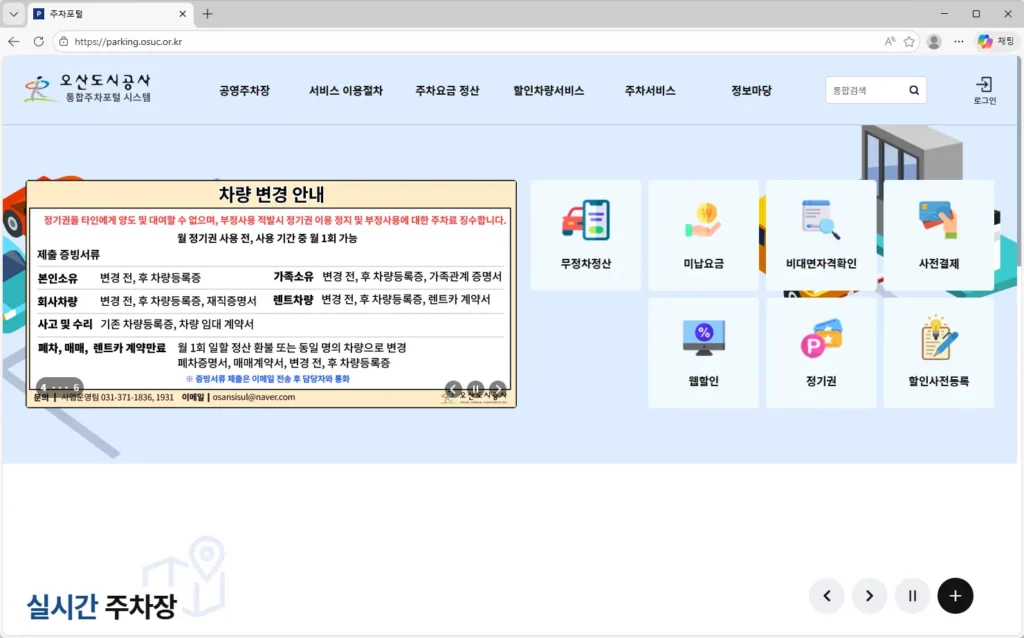Expand the plus button beside carousel controls
This screenshot has height=638, width=1024.
(x=955, y=595)
